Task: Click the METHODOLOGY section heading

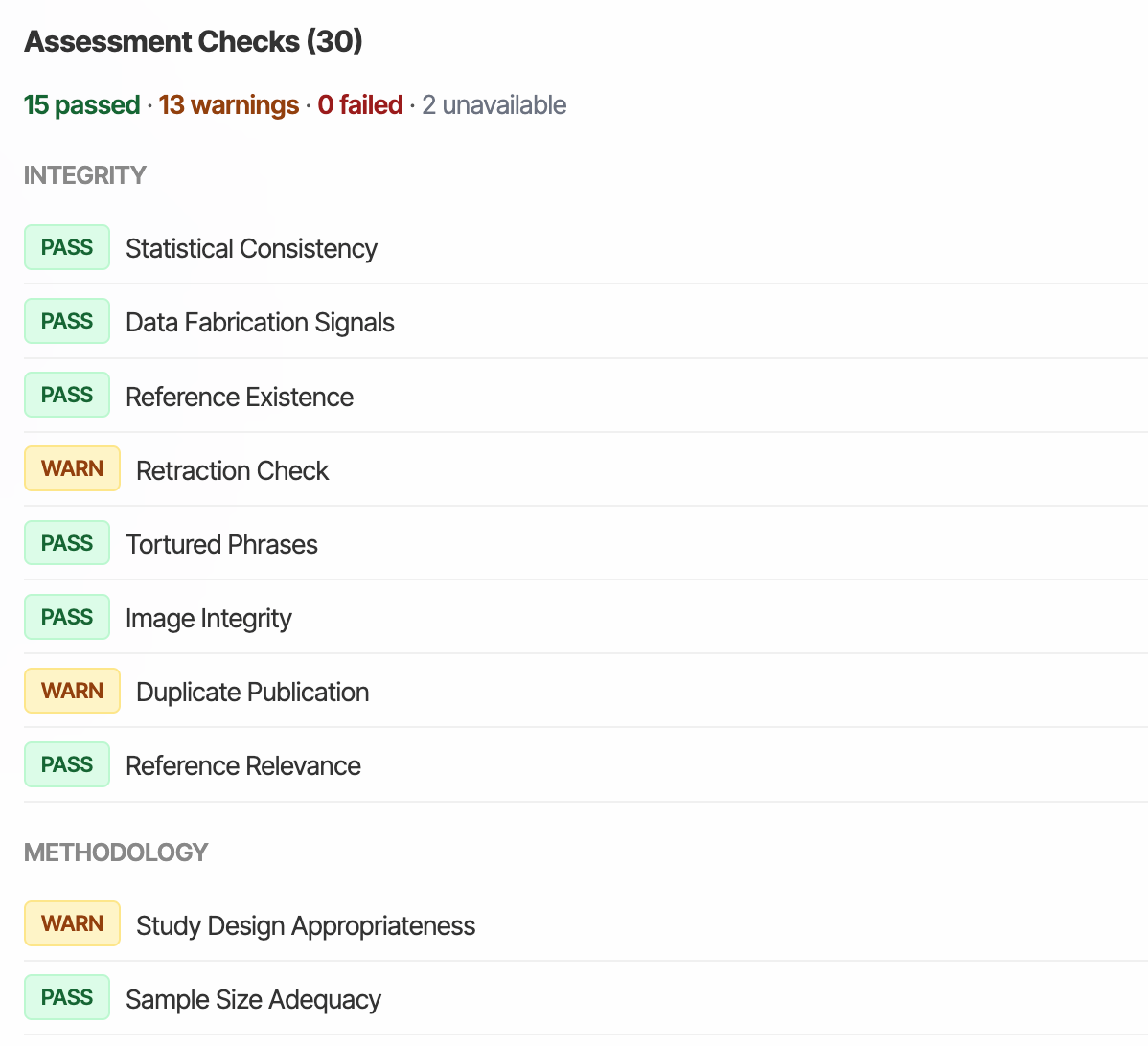Action: coord(116,853)
